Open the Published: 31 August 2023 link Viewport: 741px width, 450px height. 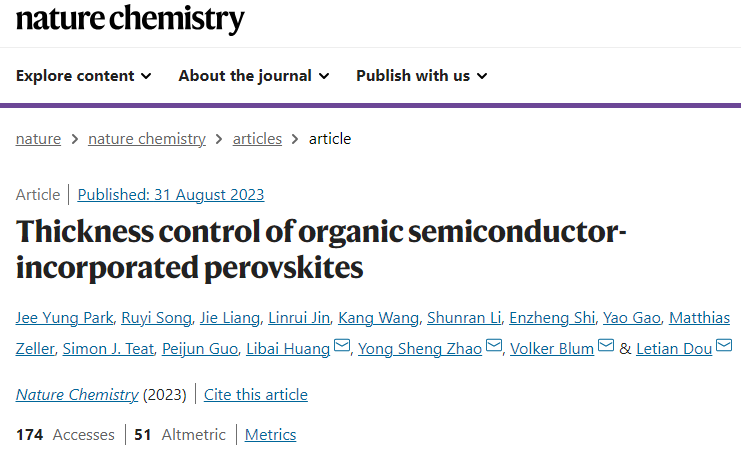[171, 195]
